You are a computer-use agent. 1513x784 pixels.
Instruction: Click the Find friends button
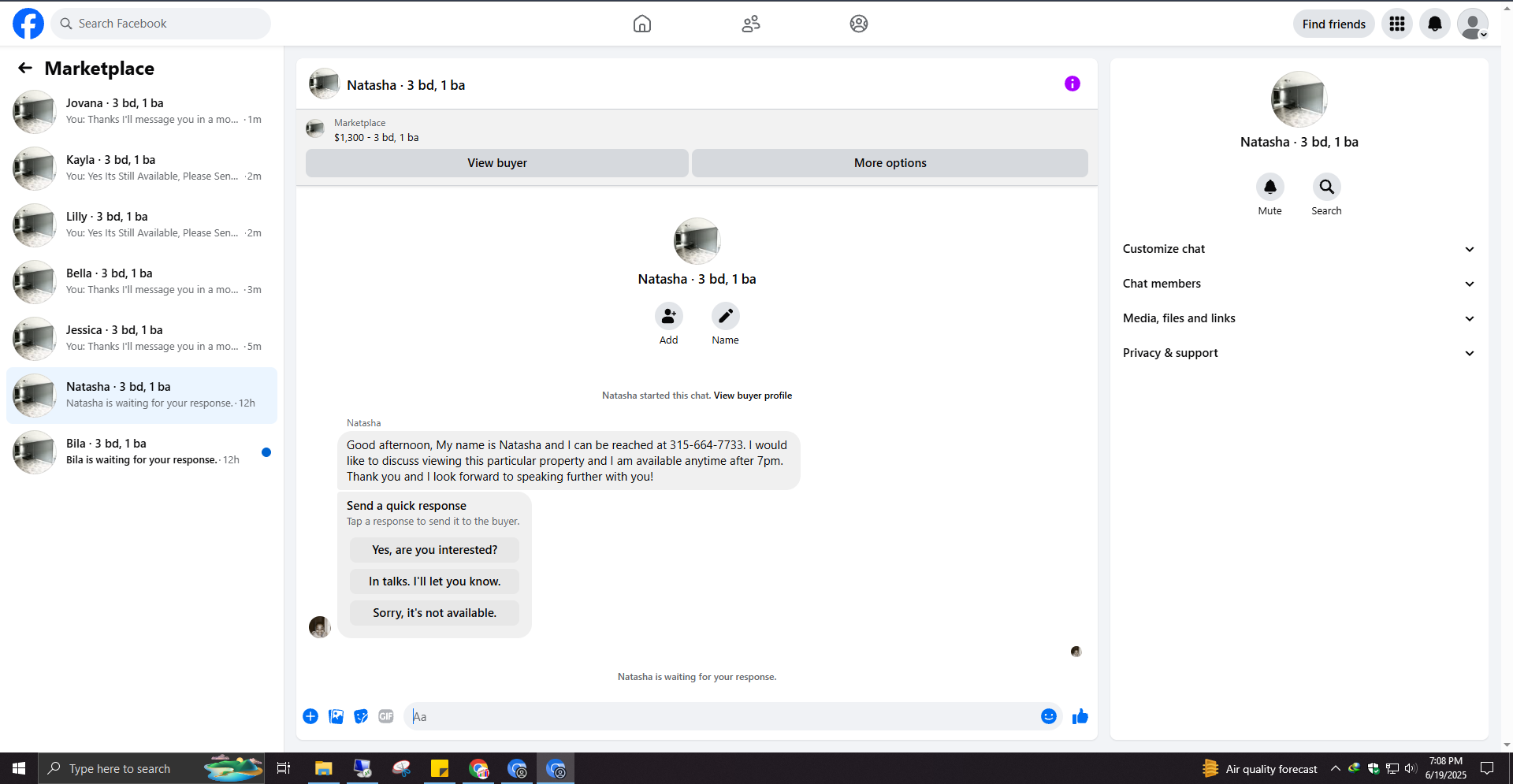click(x=1334, y=24)
